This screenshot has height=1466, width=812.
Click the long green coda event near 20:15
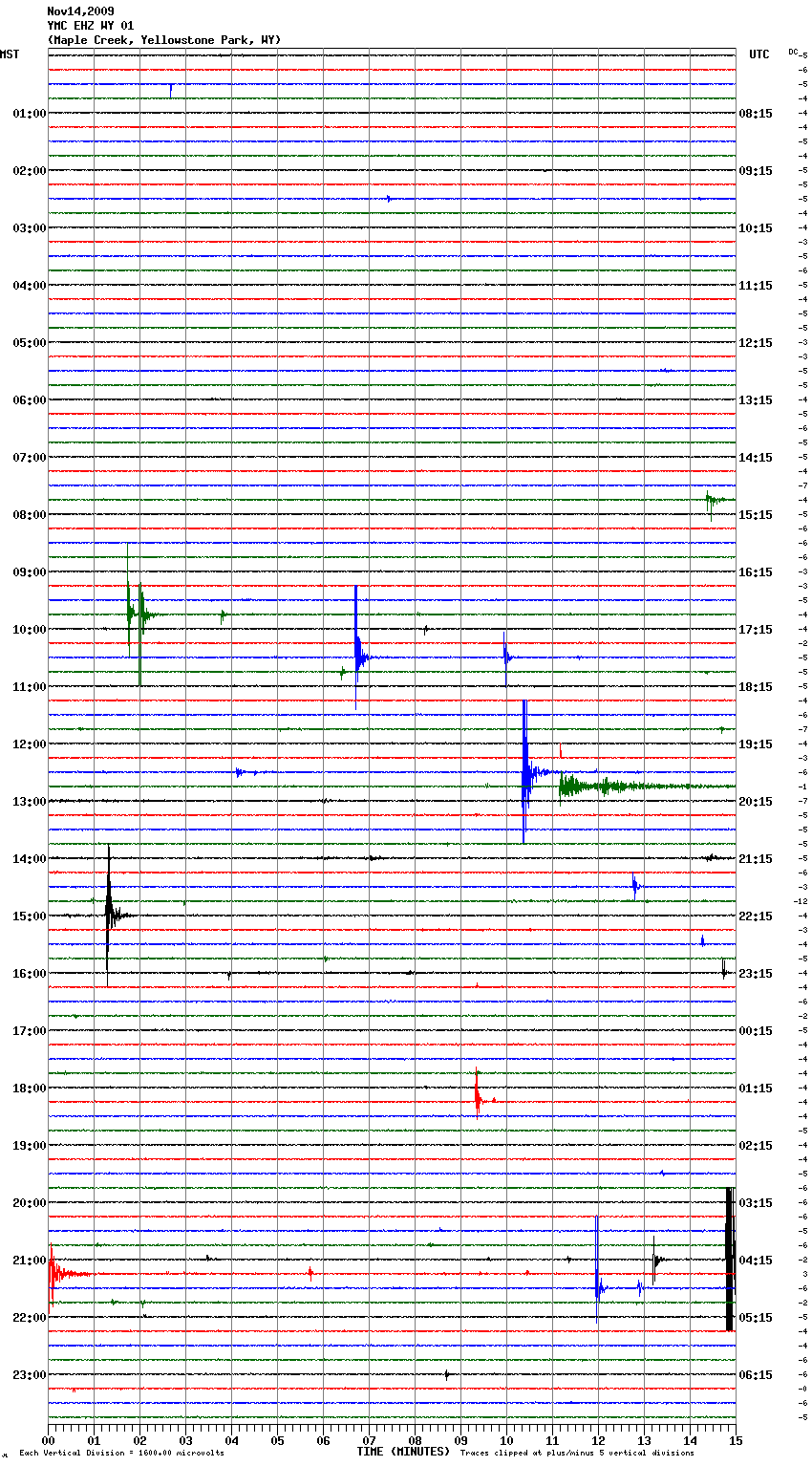[647, 787]
